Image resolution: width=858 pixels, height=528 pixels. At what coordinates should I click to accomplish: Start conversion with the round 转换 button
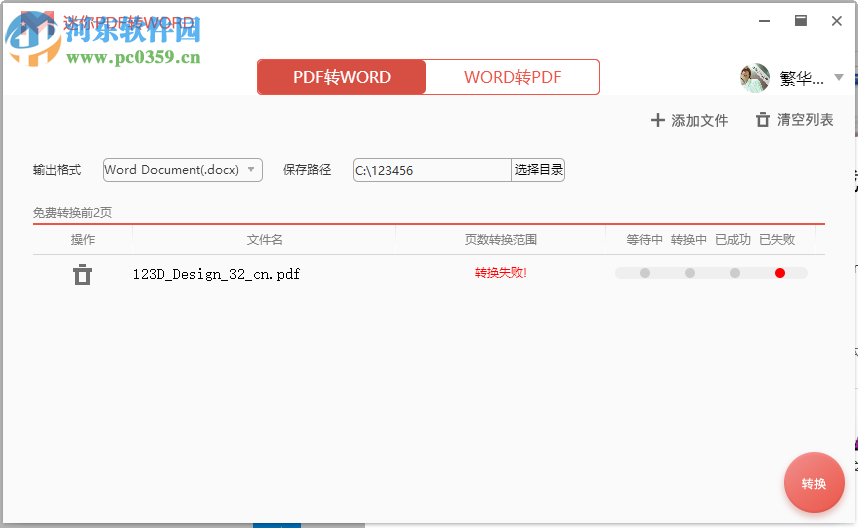814,483
